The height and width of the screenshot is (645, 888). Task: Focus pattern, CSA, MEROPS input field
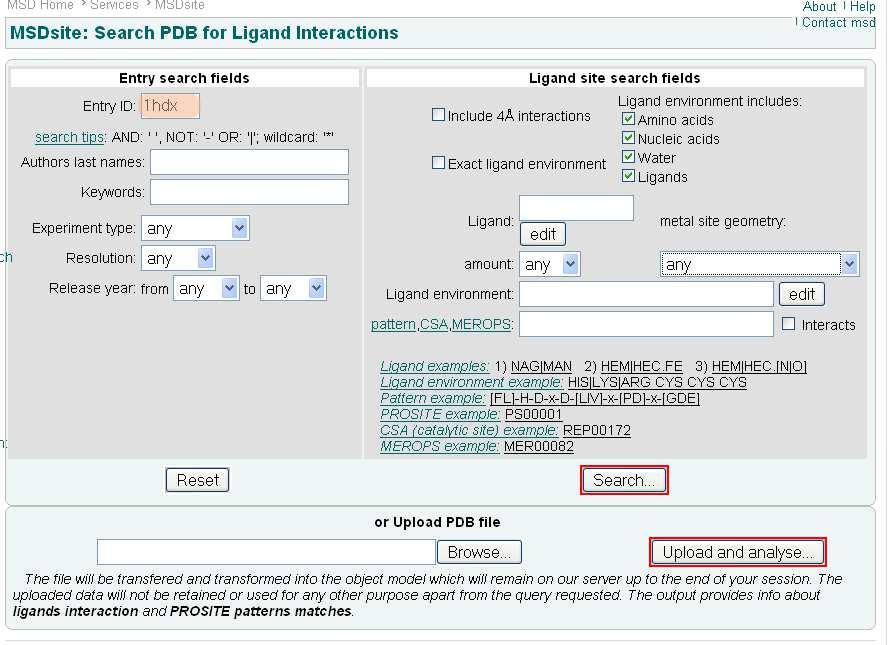click(x=646, y=324)
